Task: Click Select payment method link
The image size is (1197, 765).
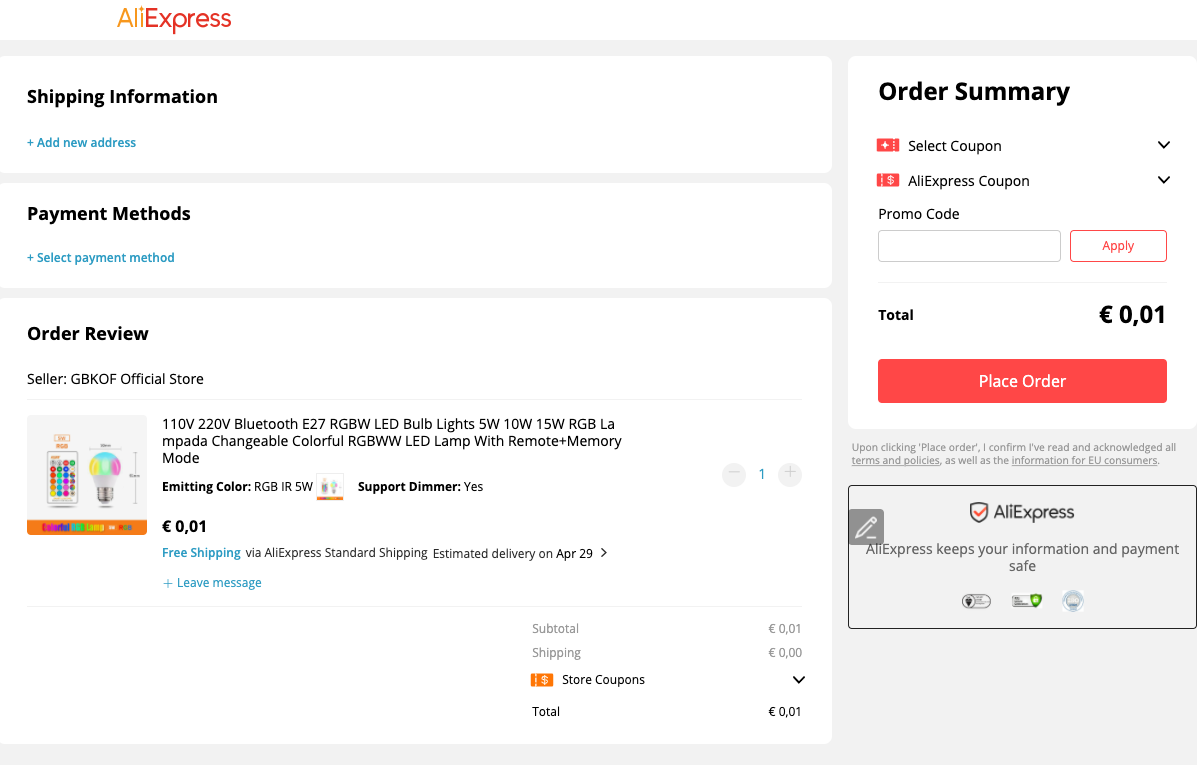Action: (x=101, y=258)
